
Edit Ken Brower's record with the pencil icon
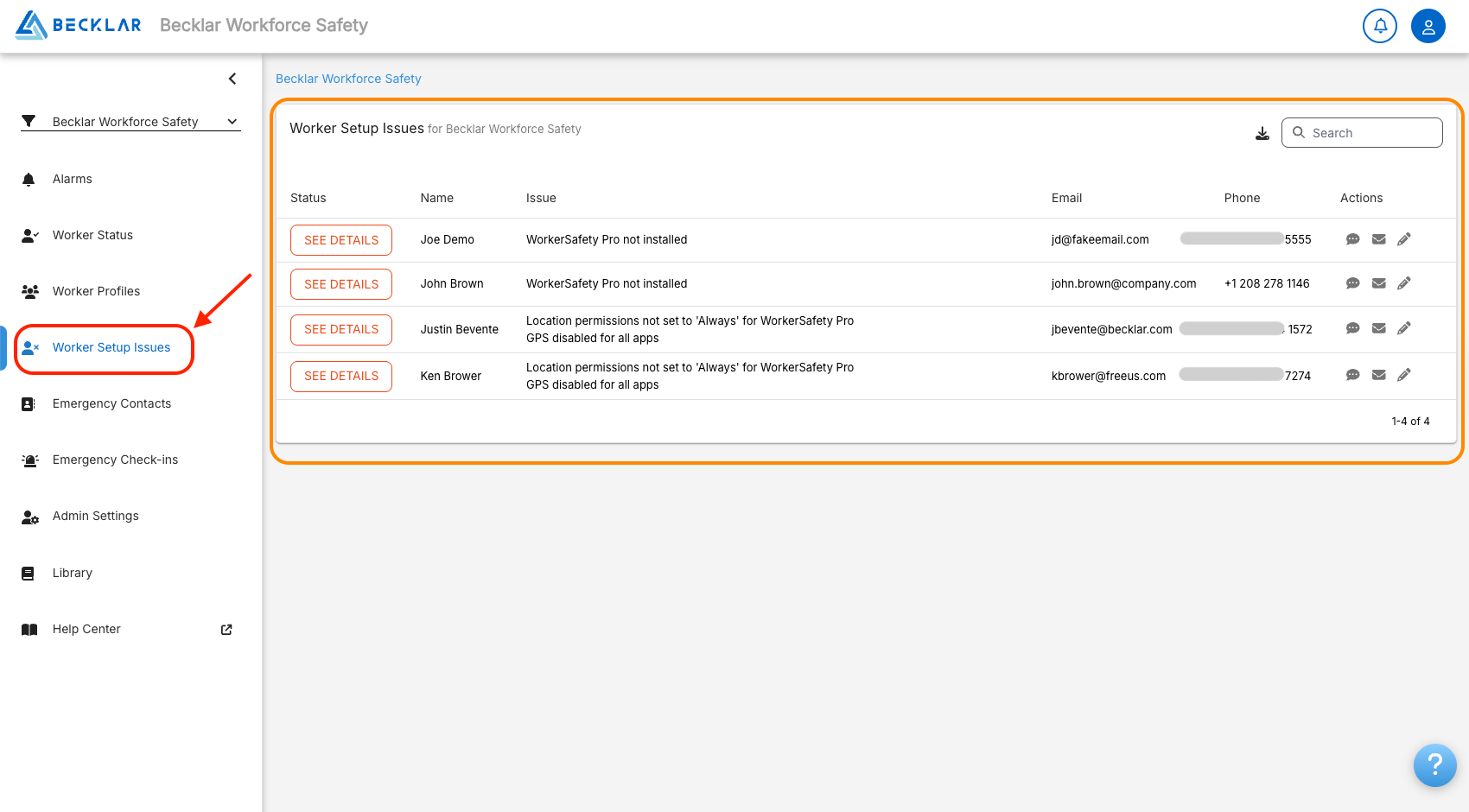[1404, 374]
